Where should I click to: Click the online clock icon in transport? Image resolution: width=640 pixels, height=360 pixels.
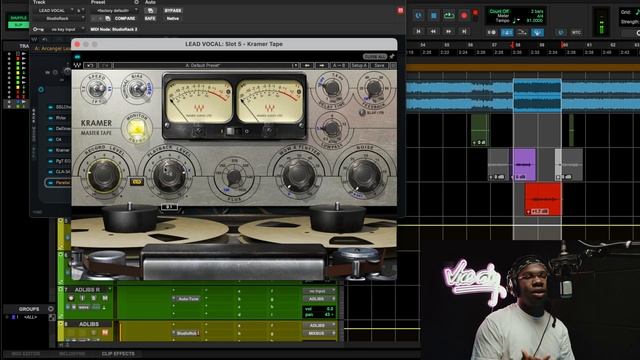[418, 16]
